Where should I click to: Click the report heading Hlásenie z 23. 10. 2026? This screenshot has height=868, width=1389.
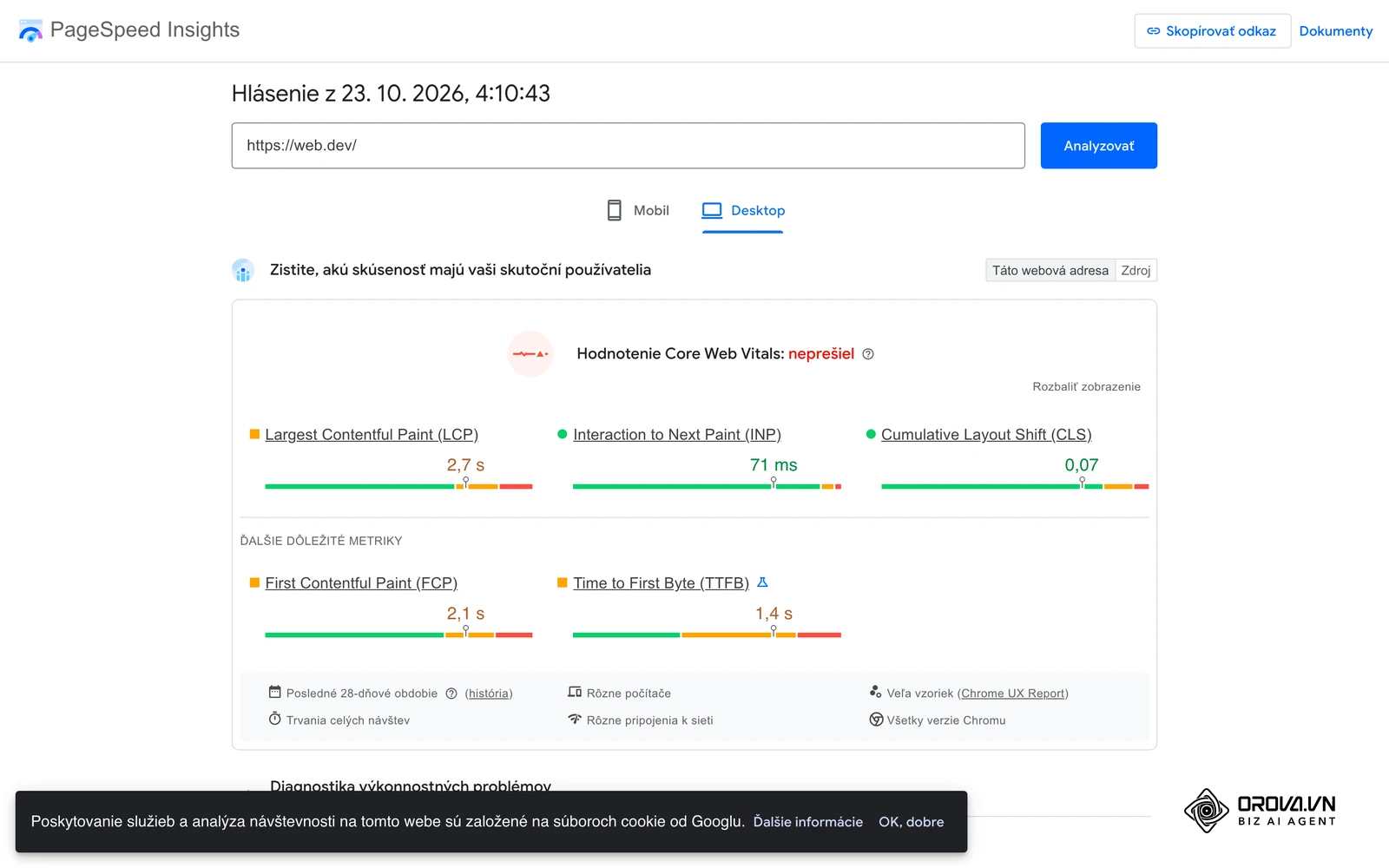click(x=391, y=94)
